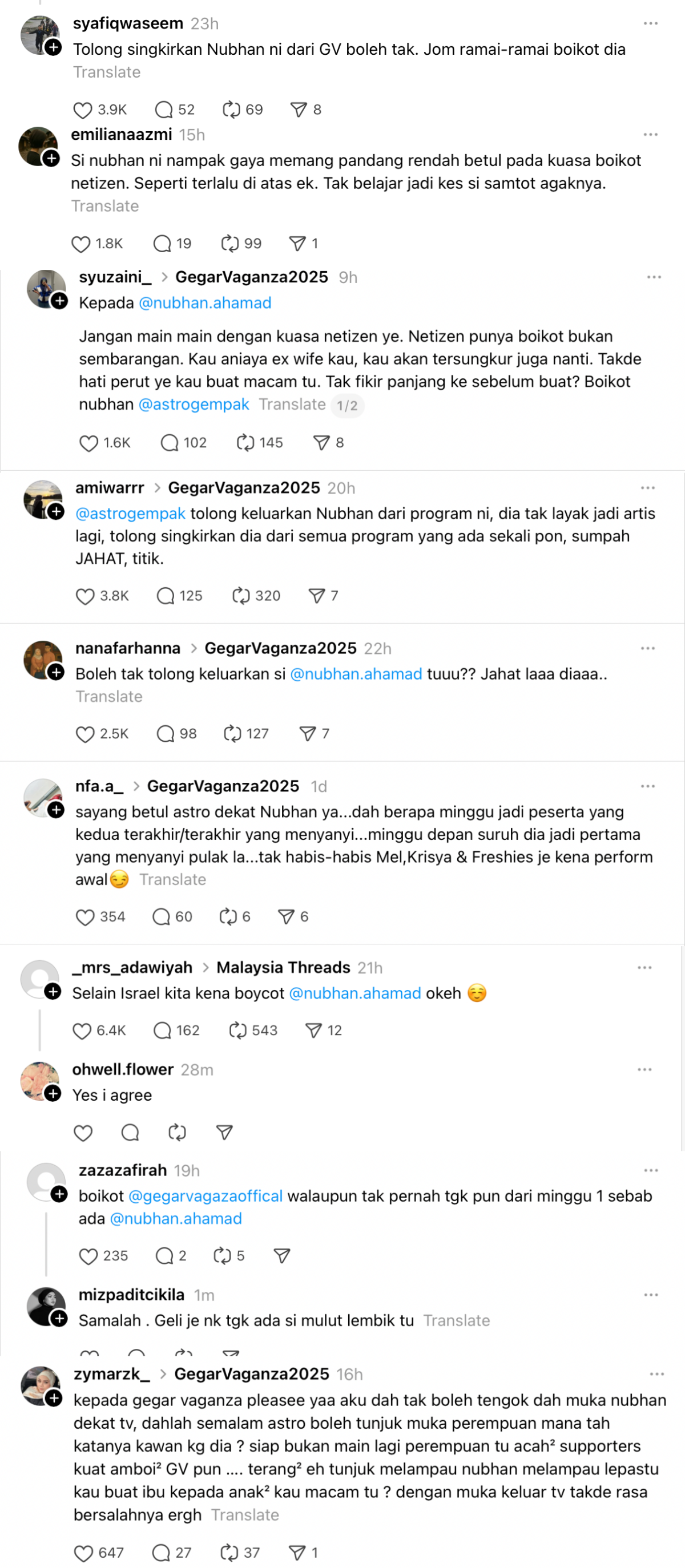685x1568 pixels.
Task: Open the Malaysia Threads topic tag
Action: [x=283, y=968]
